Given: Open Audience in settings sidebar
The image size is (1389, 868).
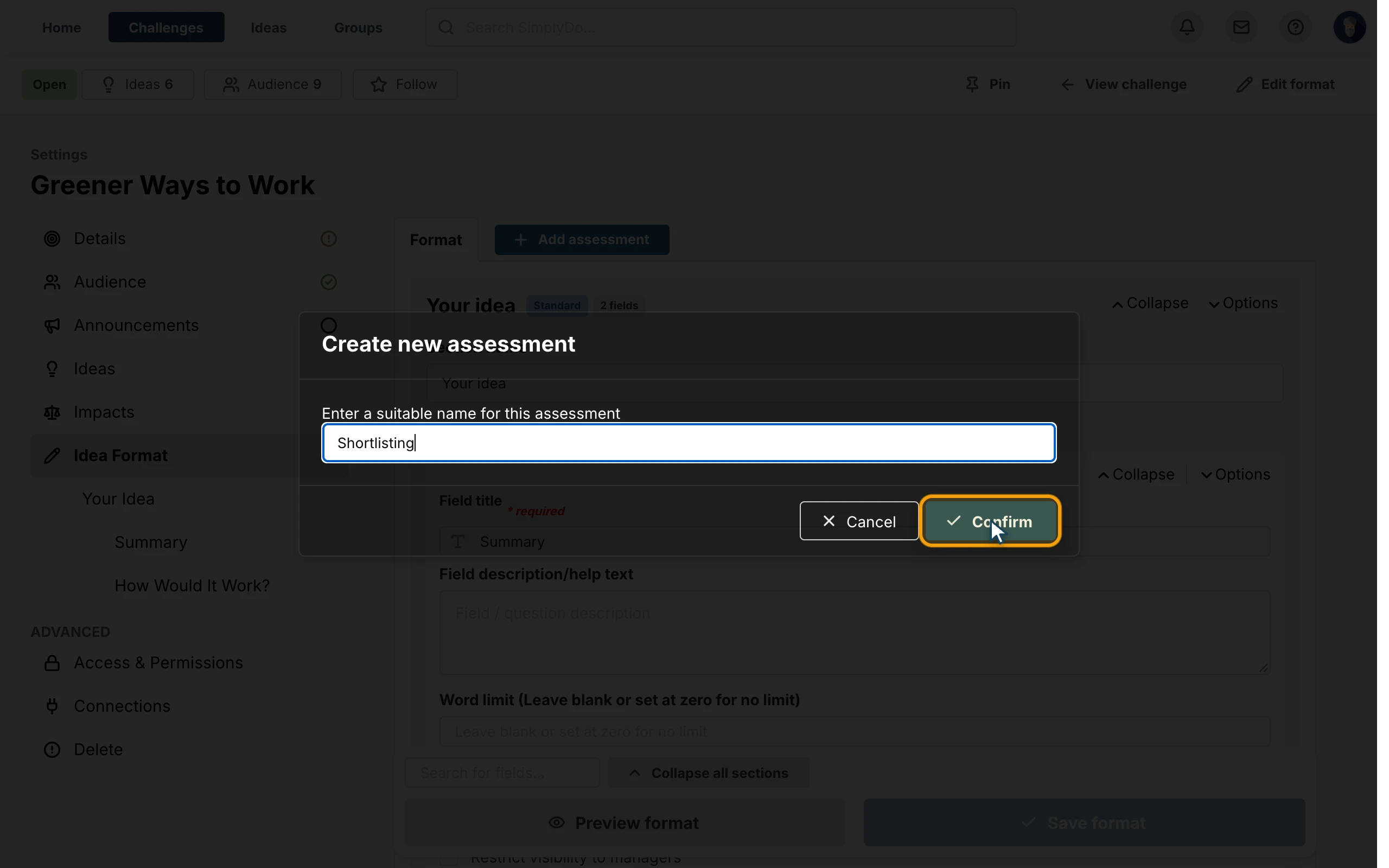Looking at the screenshot, I should [189, 282].
